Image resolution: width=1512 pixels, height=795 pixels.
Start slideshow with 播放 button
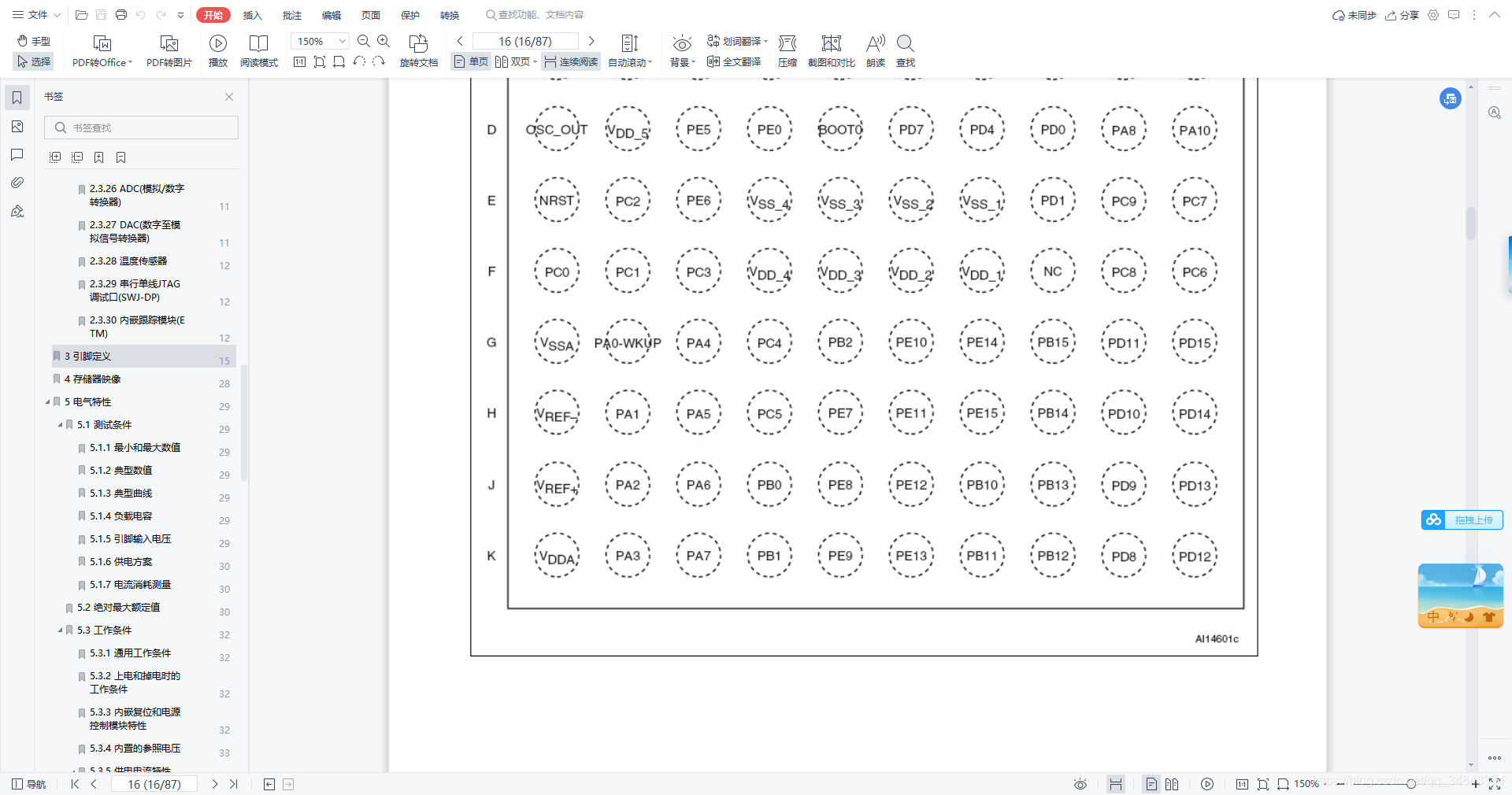tap(218, 51)
